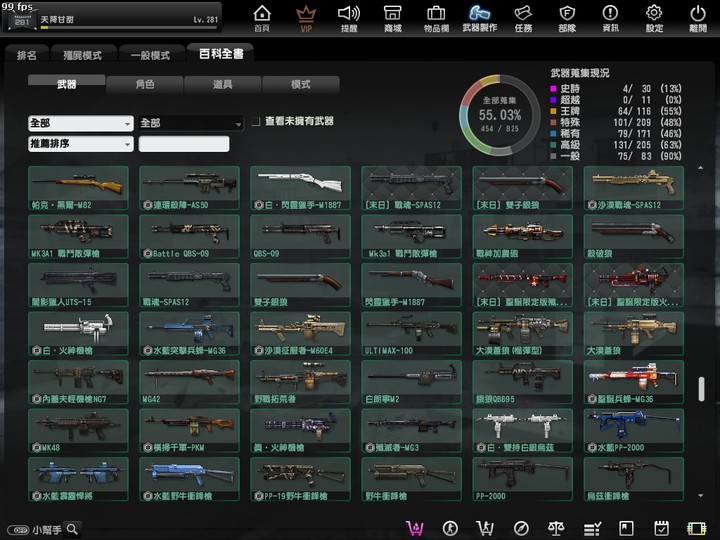Switch to the 殭屍模式 tab

[82, 55]
